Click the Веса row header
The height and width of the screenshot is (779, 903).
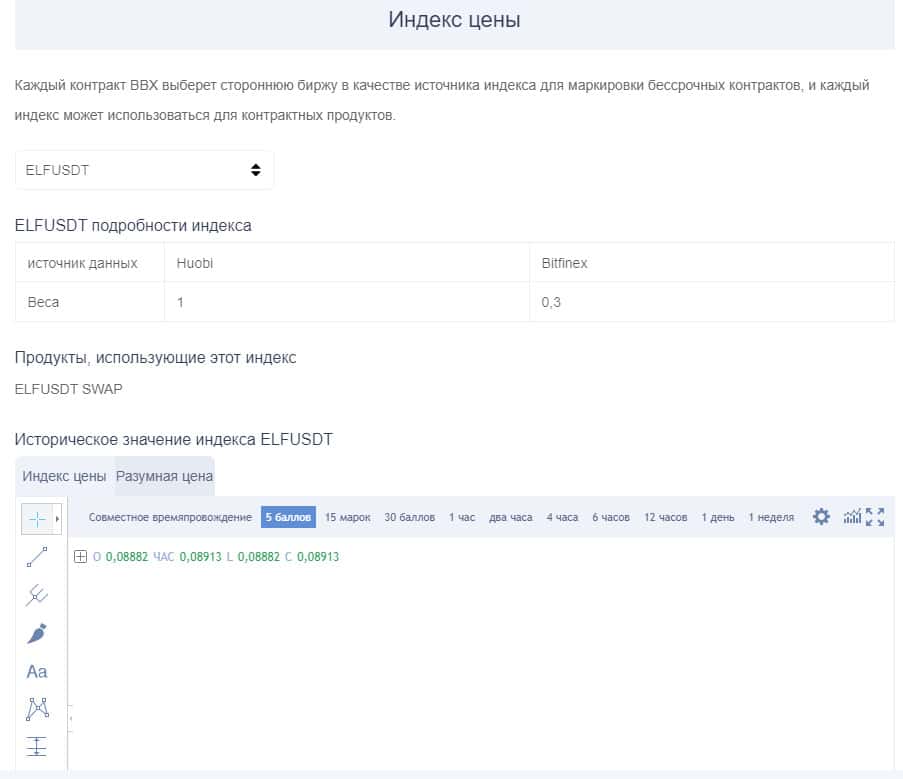[43, 302]
